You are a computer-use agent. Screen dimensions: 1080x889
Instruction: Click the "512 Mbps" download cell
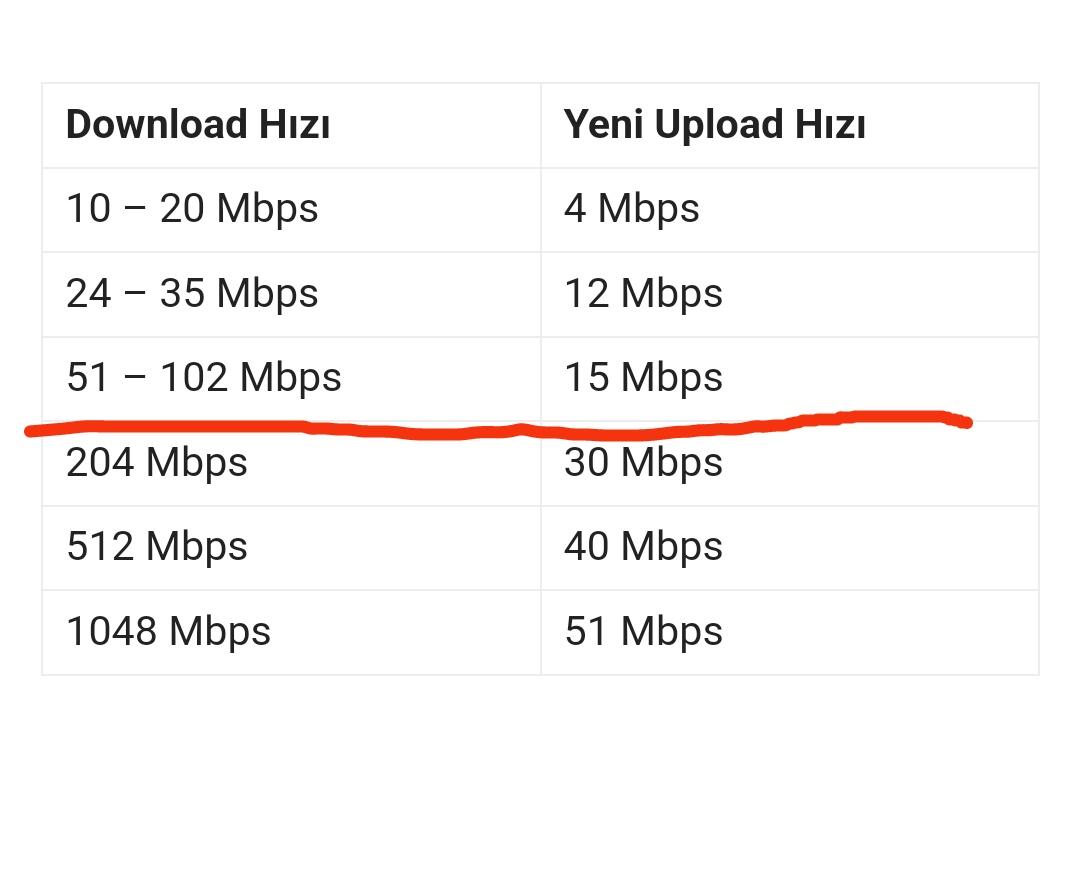157,547
